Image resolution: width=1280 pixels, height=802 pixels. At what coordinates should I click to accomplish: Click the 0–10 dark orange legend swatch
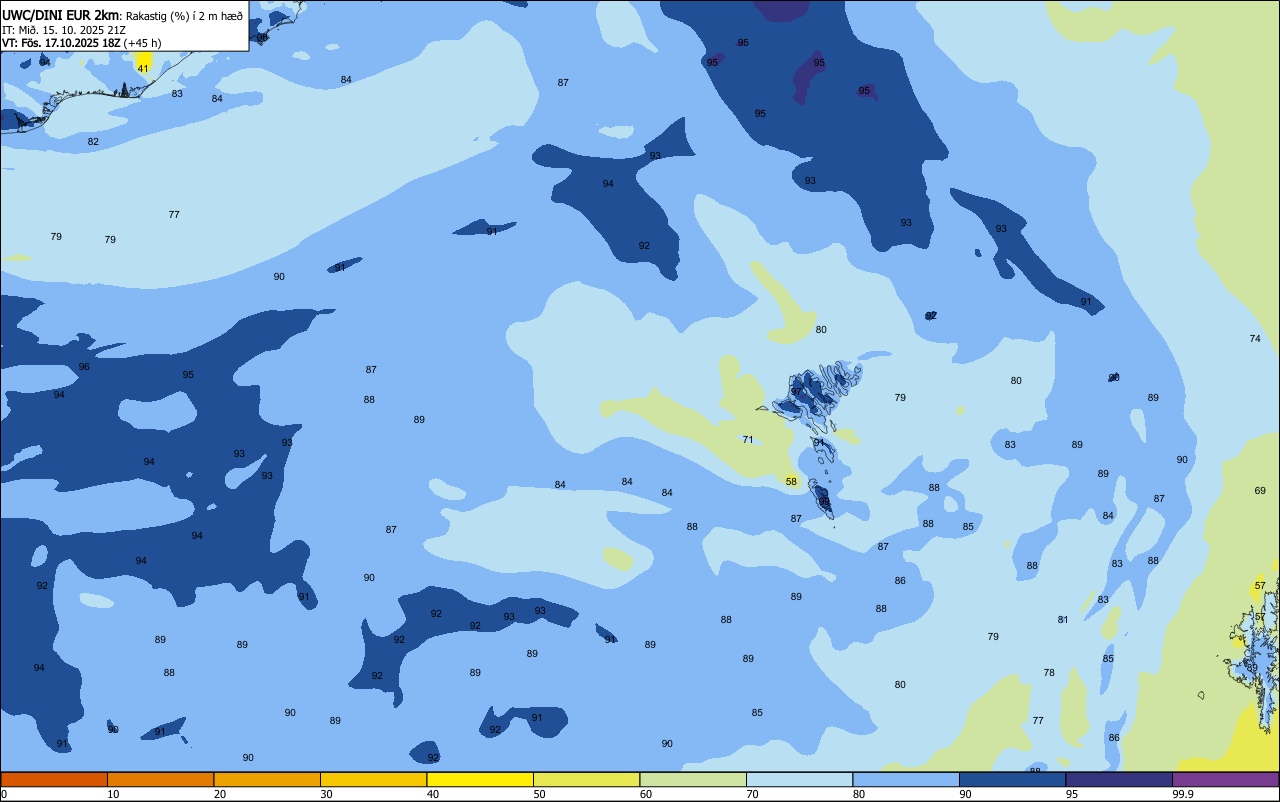point(54,779)
